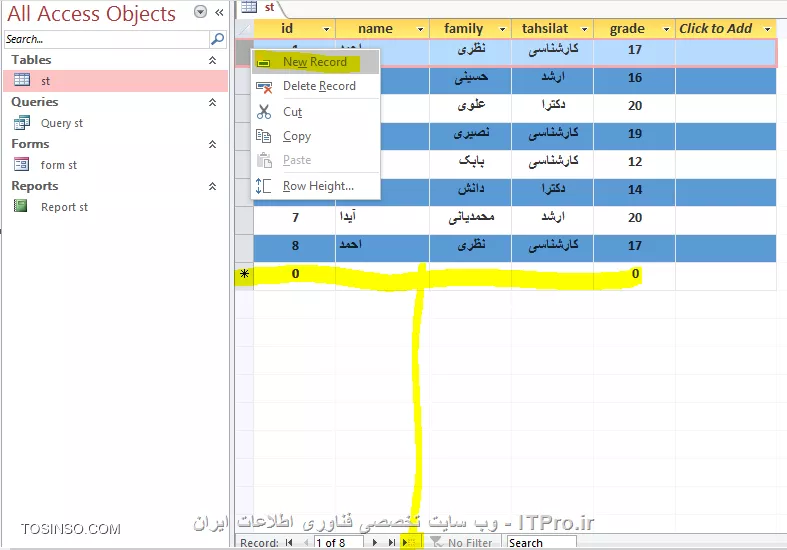Select Copy in the context menu

(x=315, y=136)
